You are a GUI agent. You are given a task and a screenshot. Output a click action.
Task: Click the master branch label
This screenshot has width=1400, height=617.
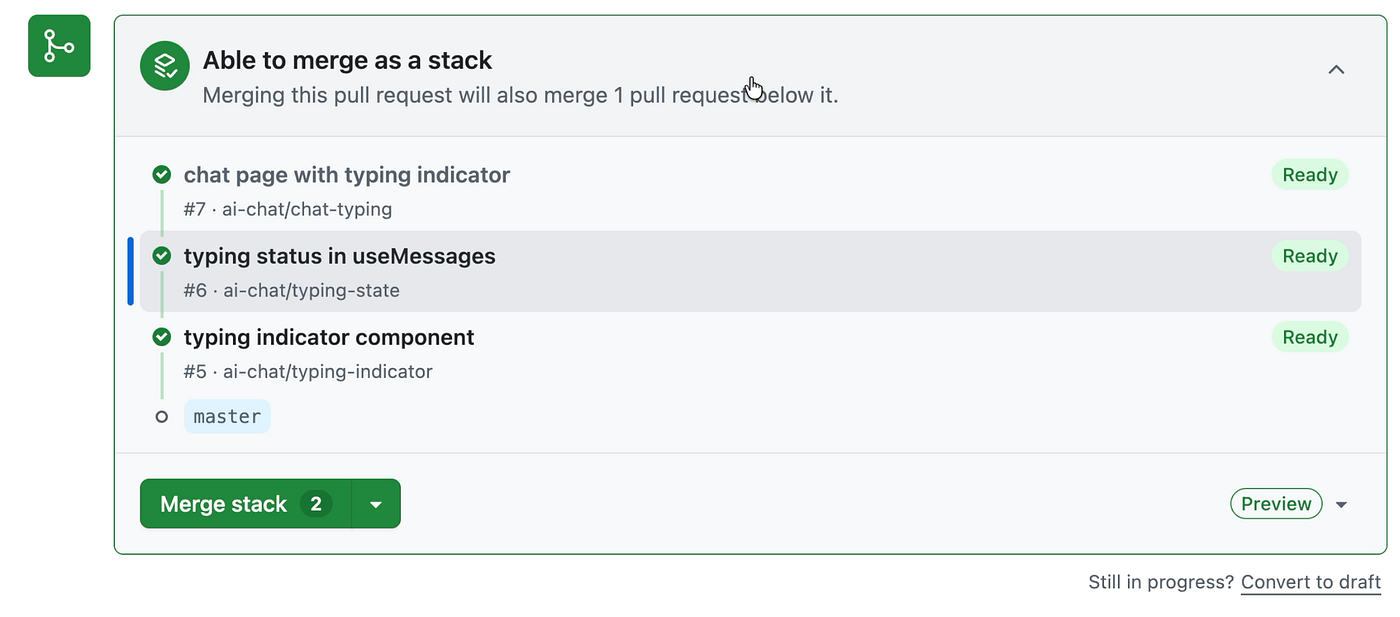pos(227,417)
